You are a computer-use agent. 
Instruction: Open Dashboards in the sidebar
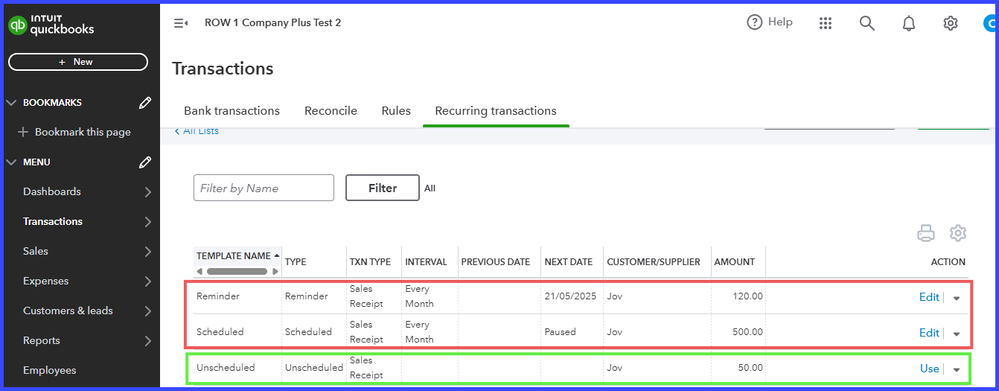tap(52, 192)
